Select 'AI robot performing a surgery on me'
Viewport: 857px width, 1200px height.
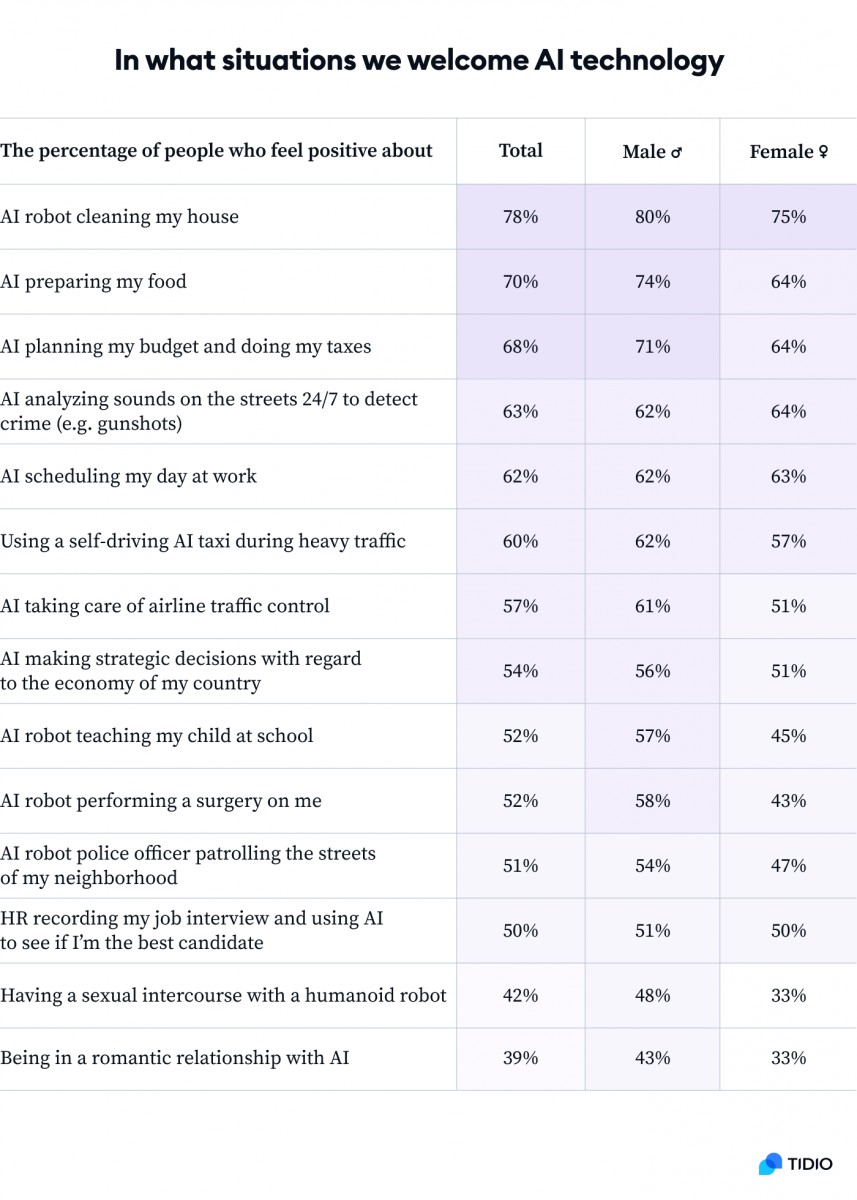click(x=161, y=801)
